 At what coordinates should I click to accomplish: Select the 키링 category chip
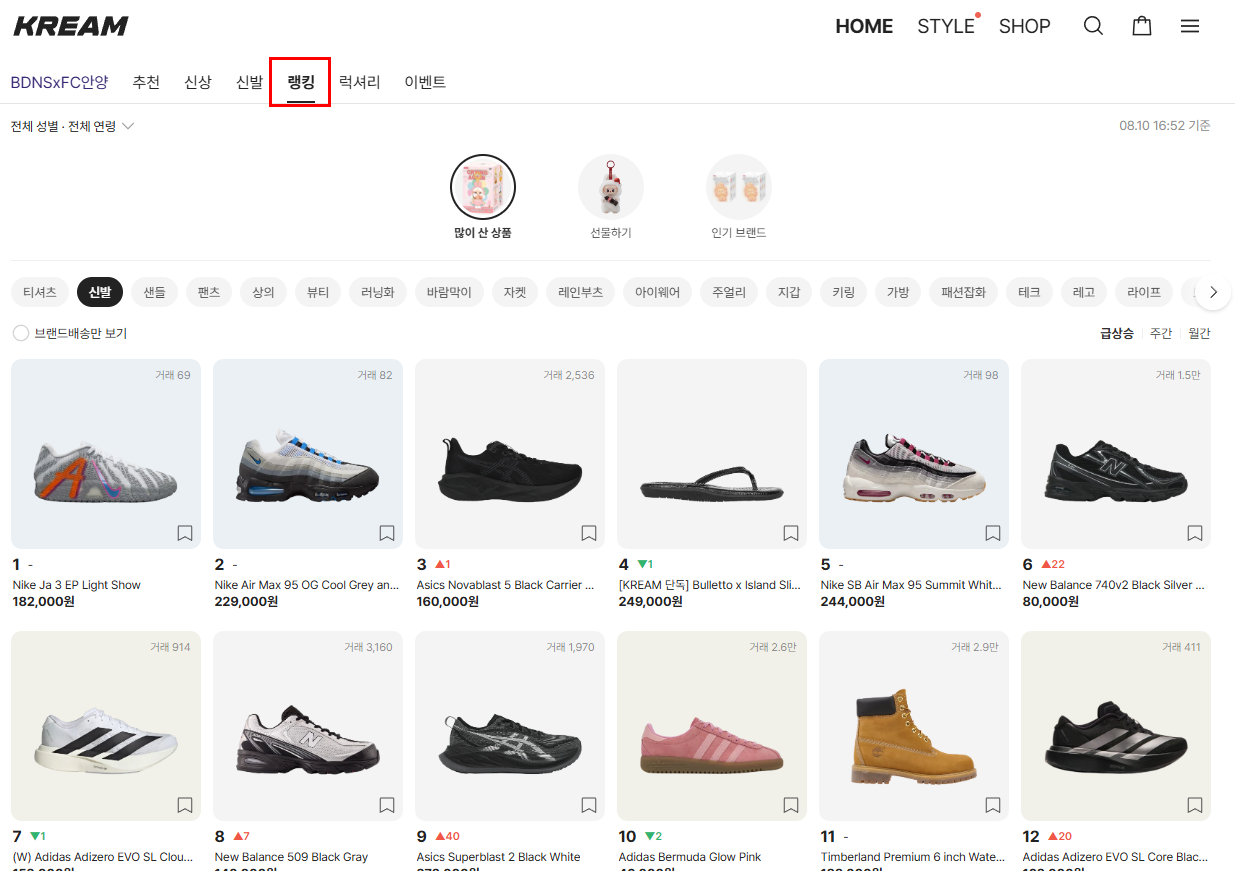click(x=843, y=292)
